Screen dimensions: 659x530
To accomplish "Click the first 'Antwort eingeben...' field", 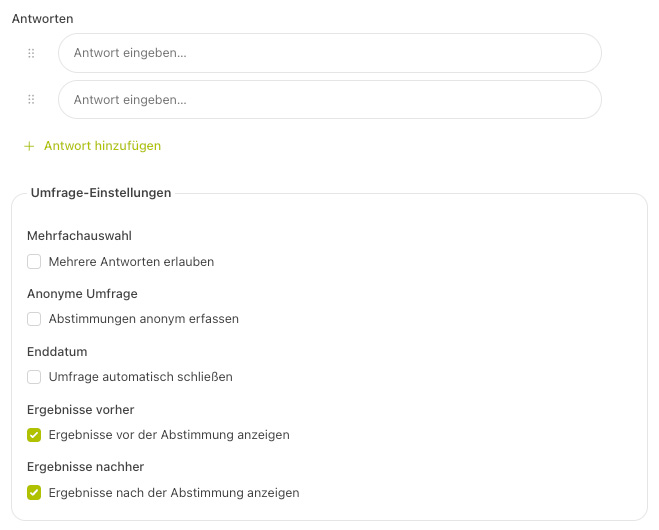I will pos(330,53).
